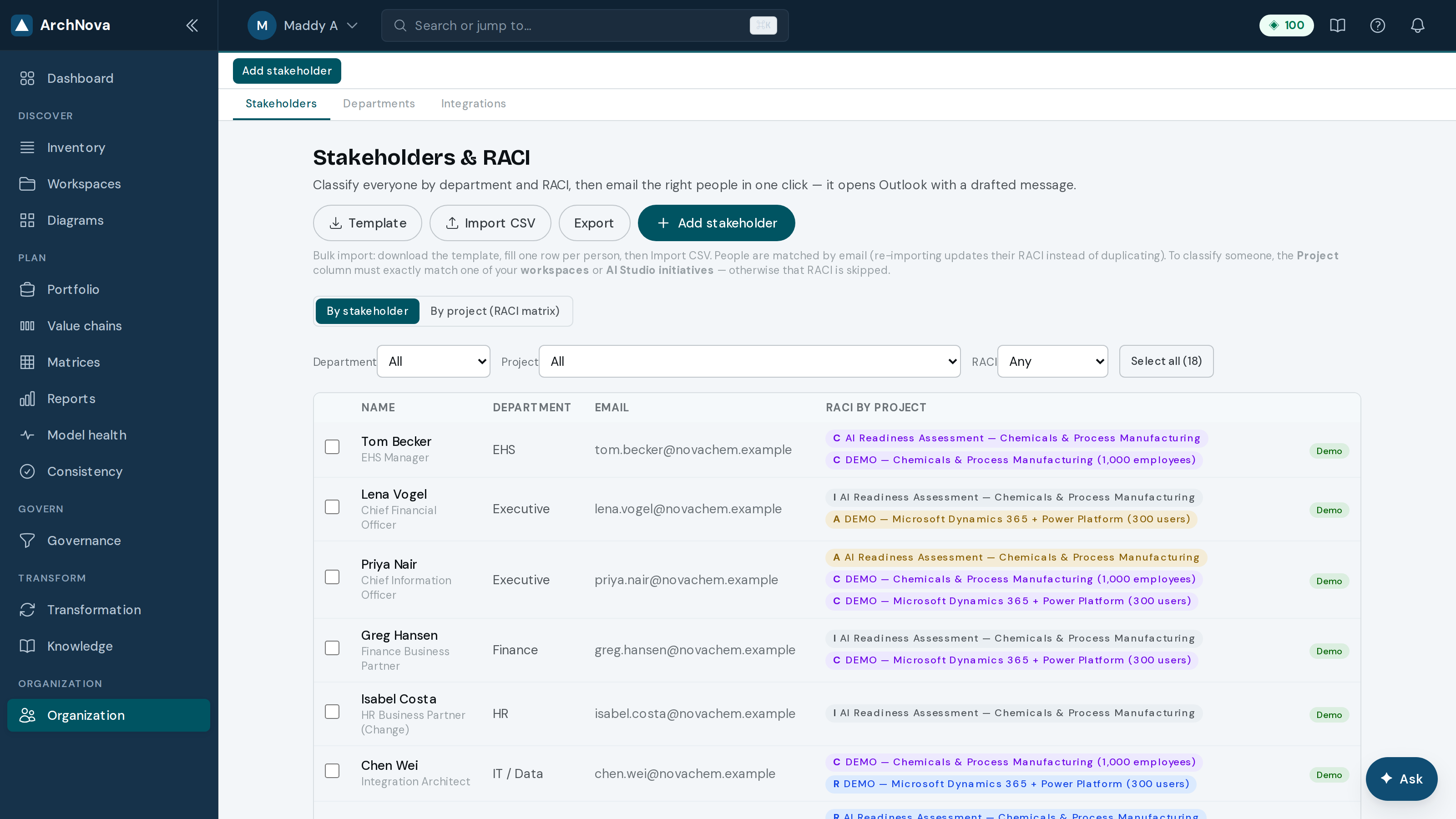Viewport: 1456px width, 819px height.
Task: Click the Governance funnel icon
Action: 27,541
